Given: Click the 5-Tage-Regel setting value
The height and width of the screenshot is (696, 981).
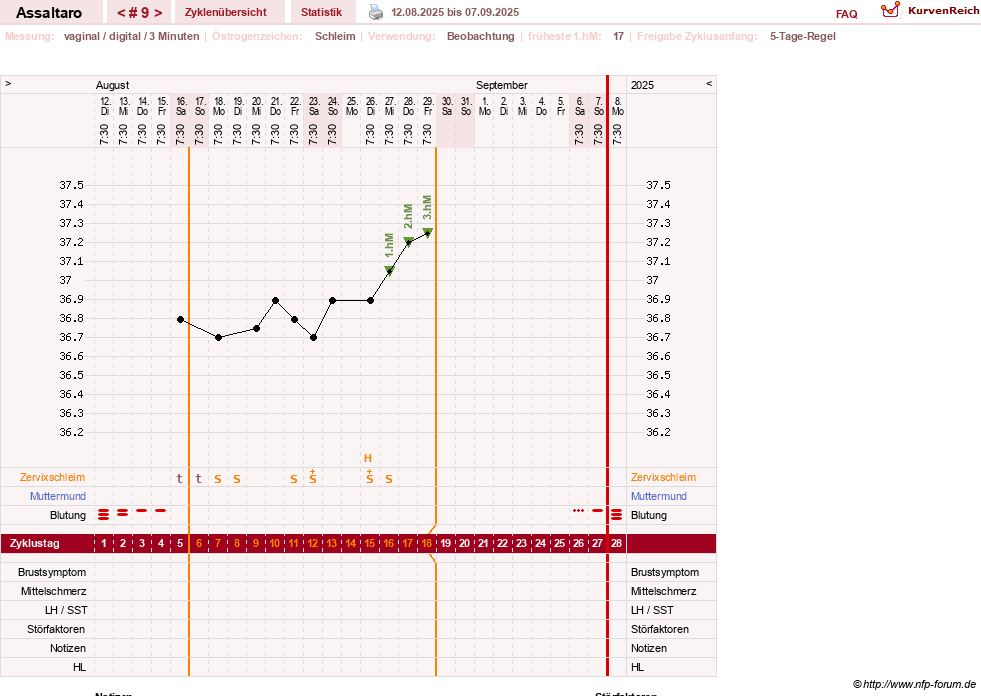Looking at the screenshot, I should 803,36.
